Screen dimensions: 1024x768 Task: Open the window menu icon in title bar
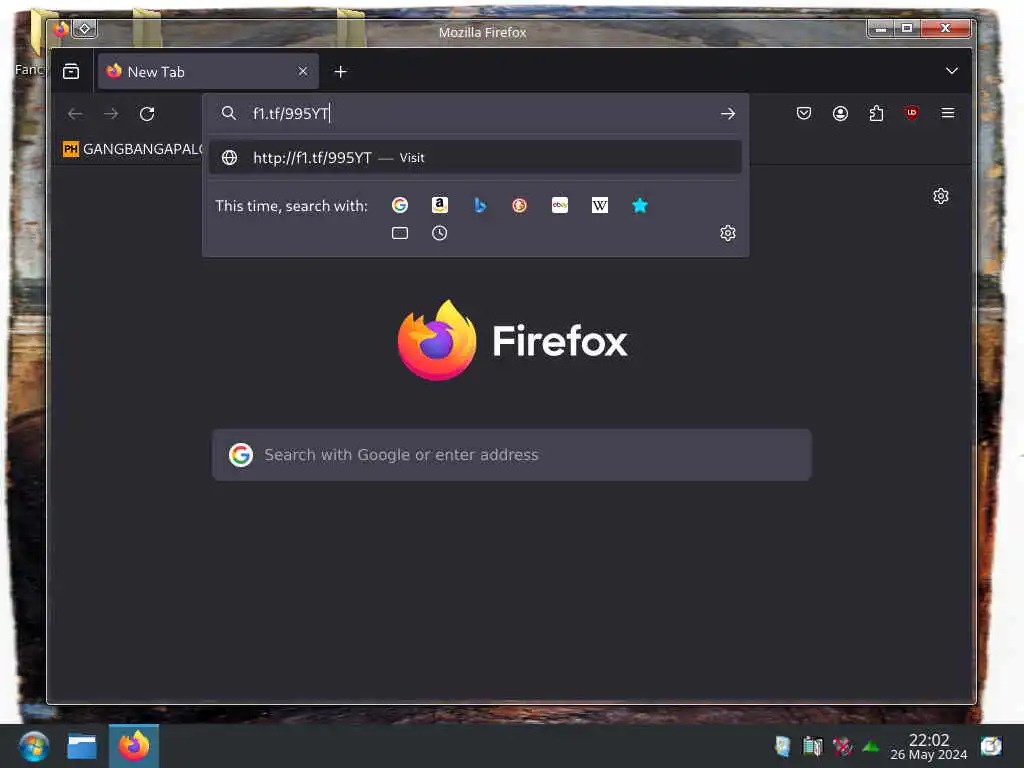click(61, 29)
